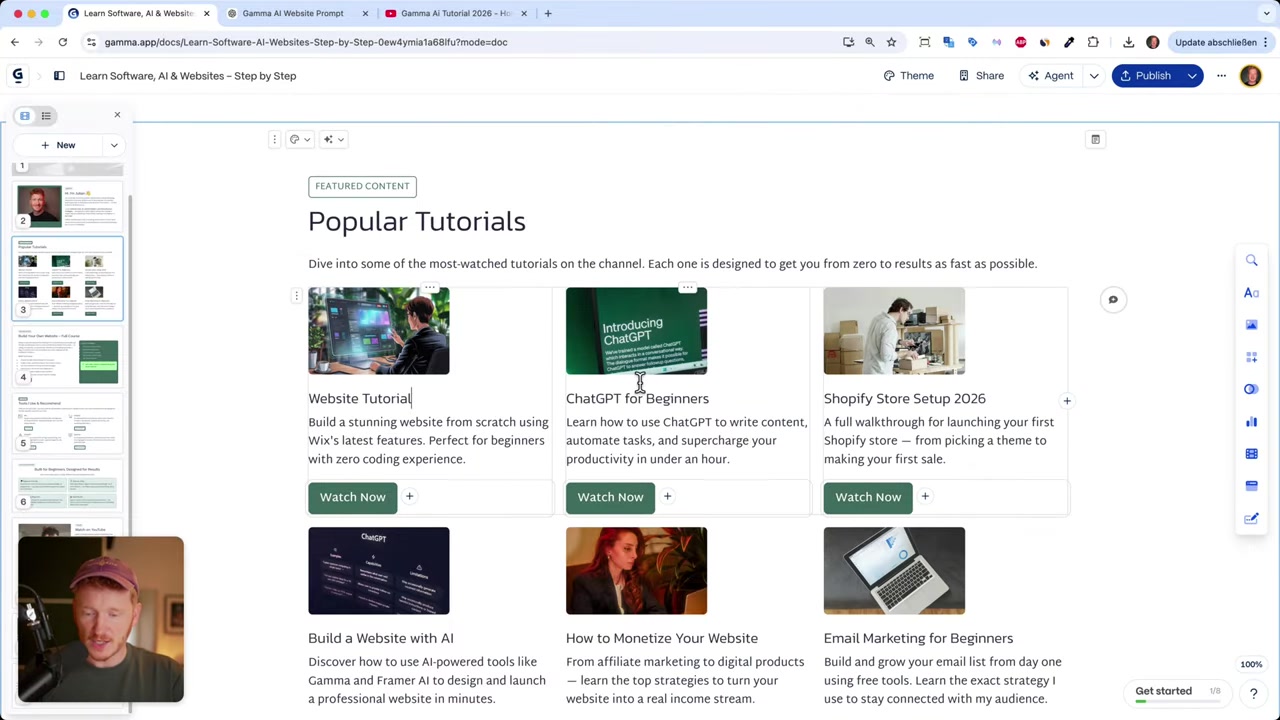This screenshot has height=720, width=1280.
Task: Click Watch Now under ChatGPT for Beginners
Action: coord(610,497)
